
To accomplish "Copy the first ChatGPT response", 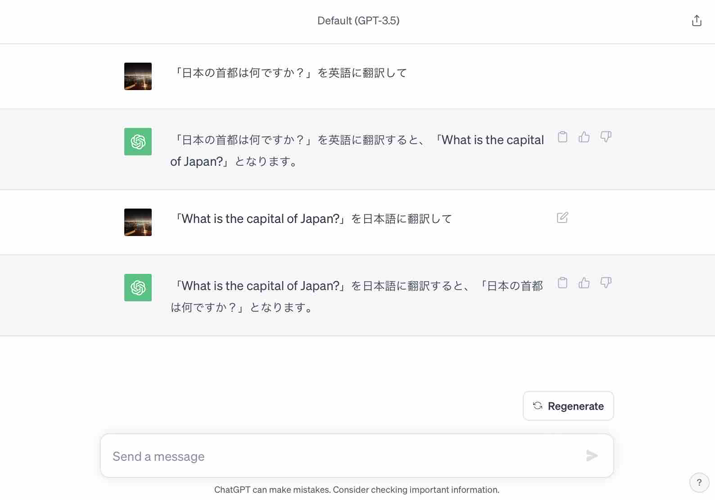I will pos(562,137).
